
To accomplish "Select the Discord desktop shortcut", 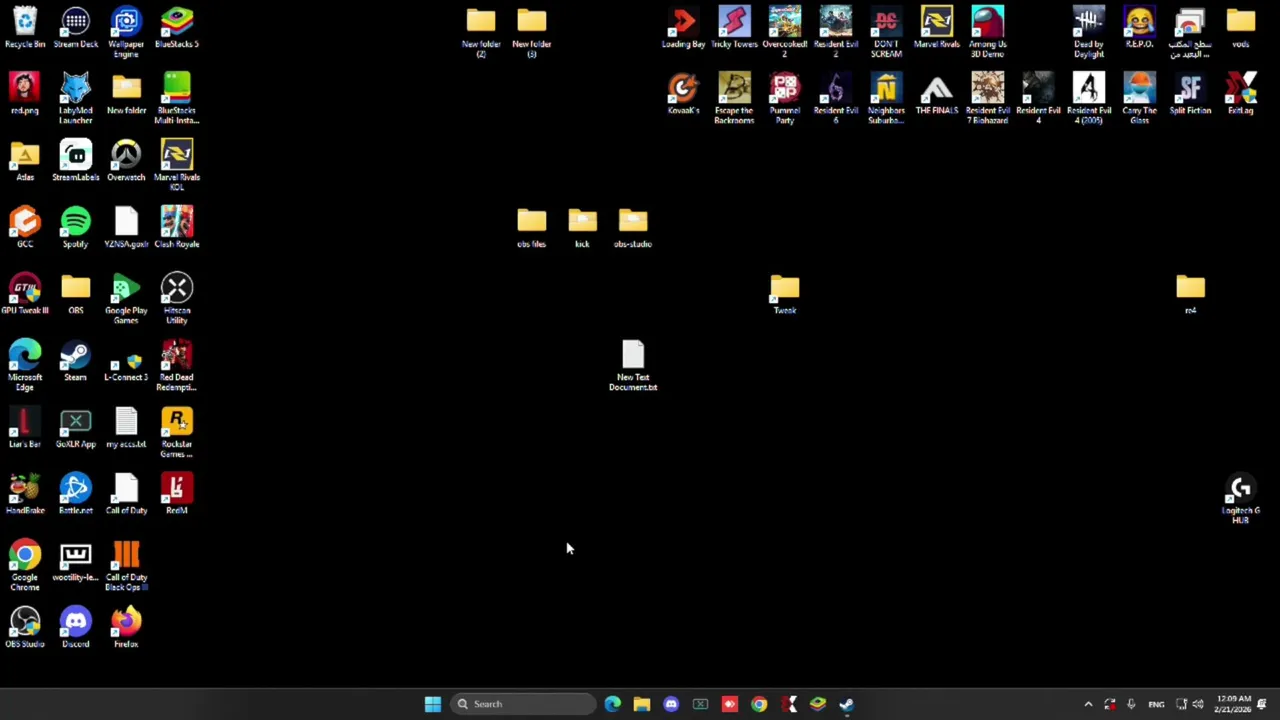I will coord(76,628).
